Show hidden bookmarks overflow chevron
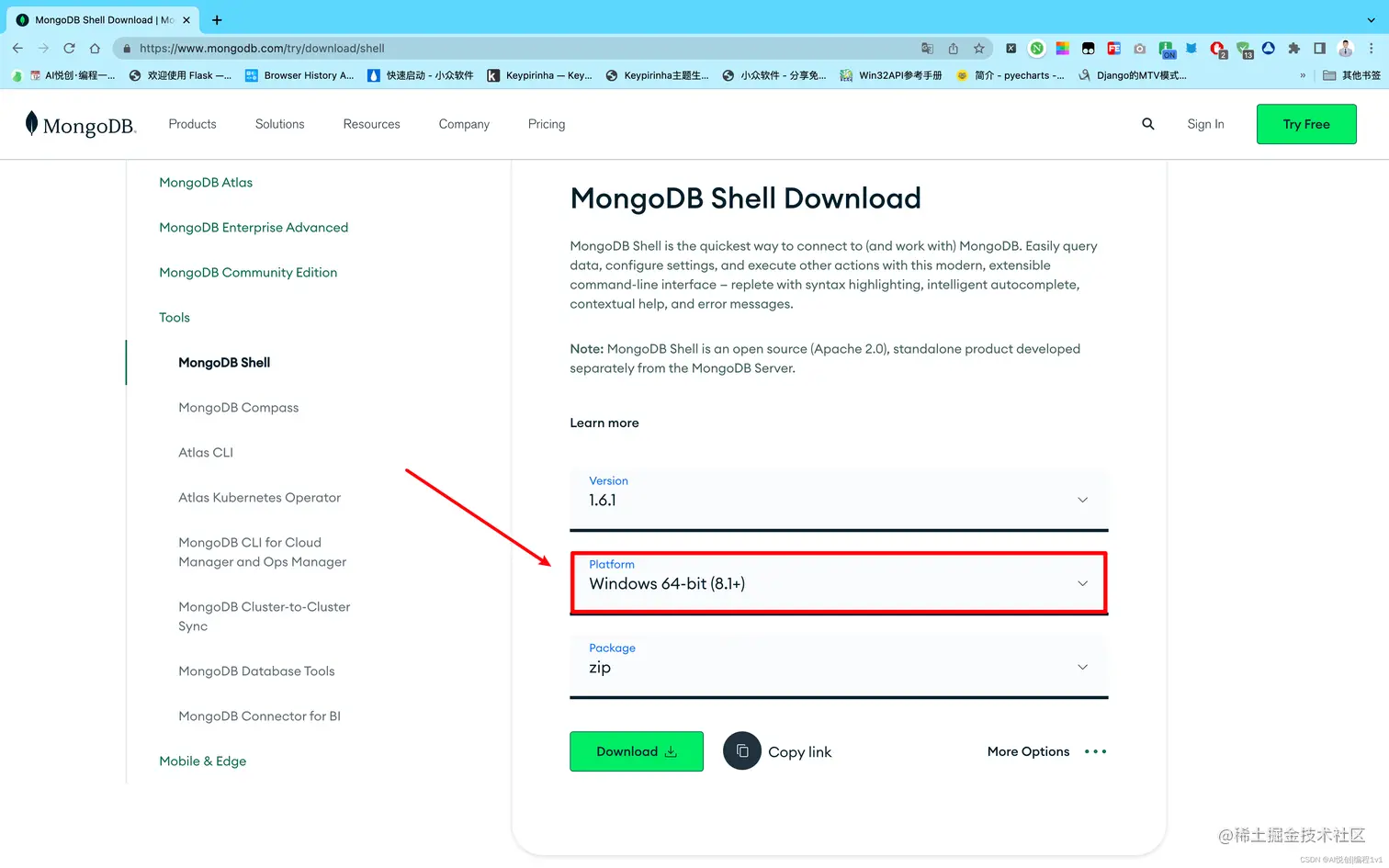1389x868 pixels. click(1303, 75)
